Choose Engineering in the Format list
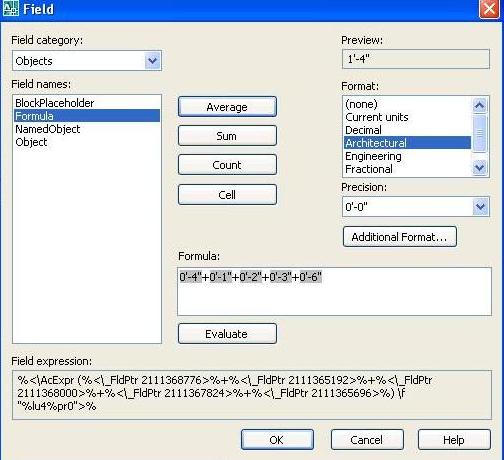 (373, 156)
